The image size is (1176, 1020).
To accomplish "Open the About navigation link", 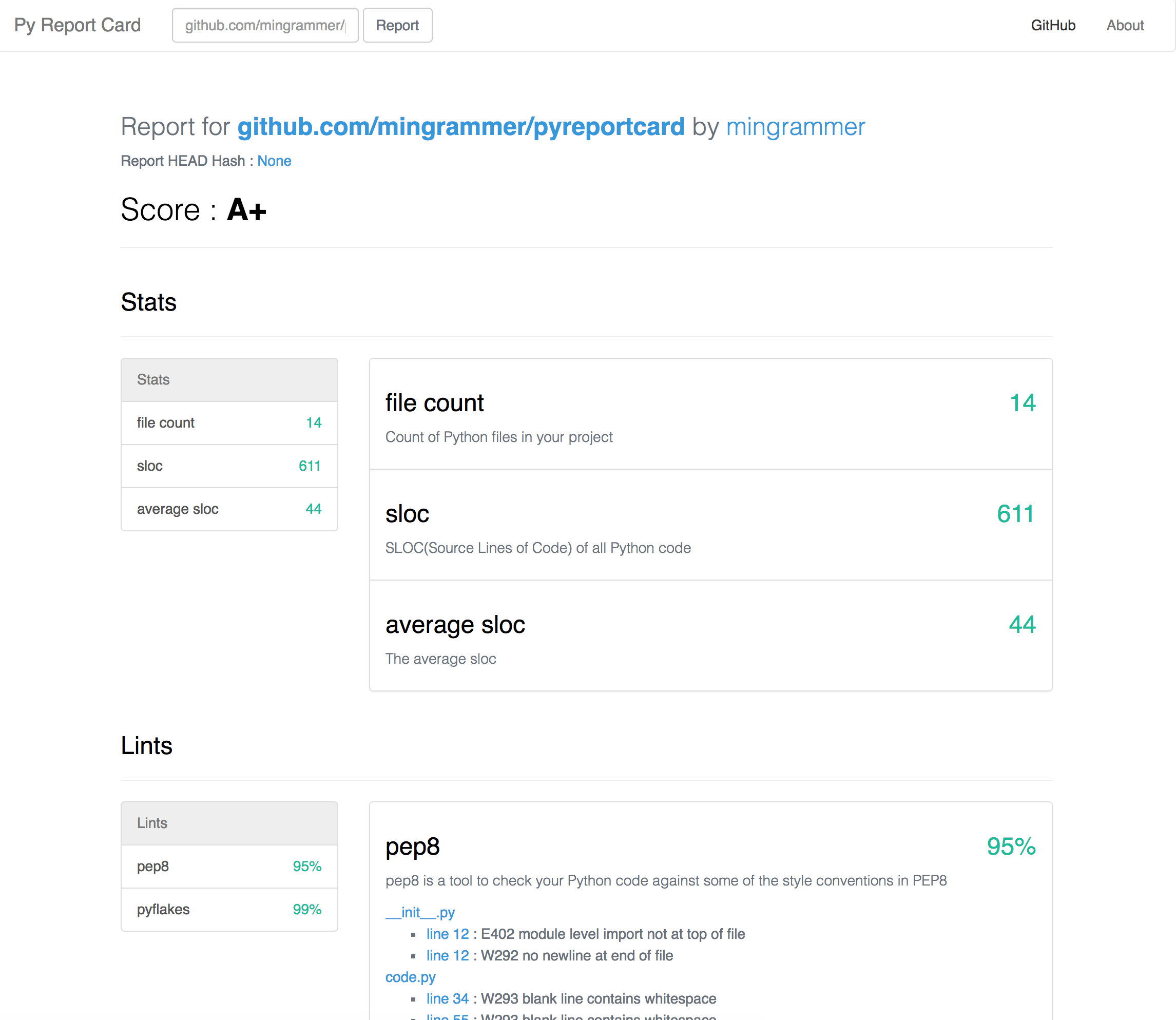I will (1124, 25).
